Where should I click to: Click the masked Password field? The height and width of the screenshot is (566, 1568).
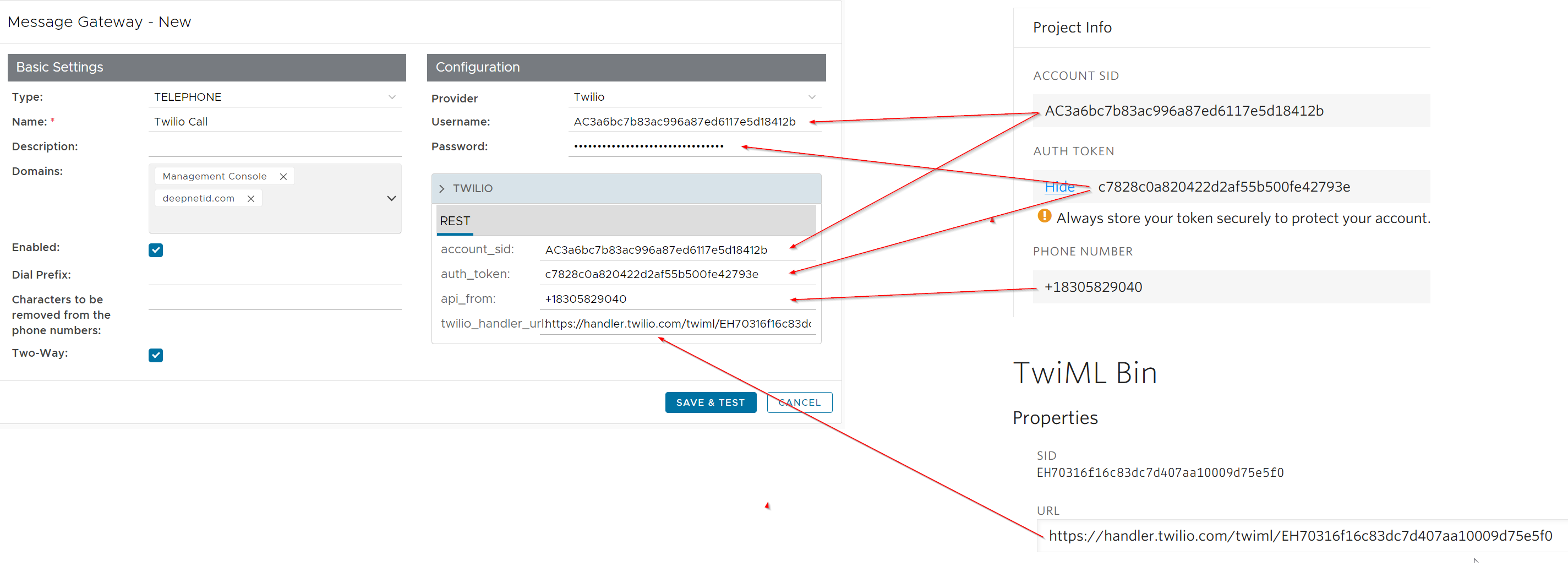[x=695, y=147]
